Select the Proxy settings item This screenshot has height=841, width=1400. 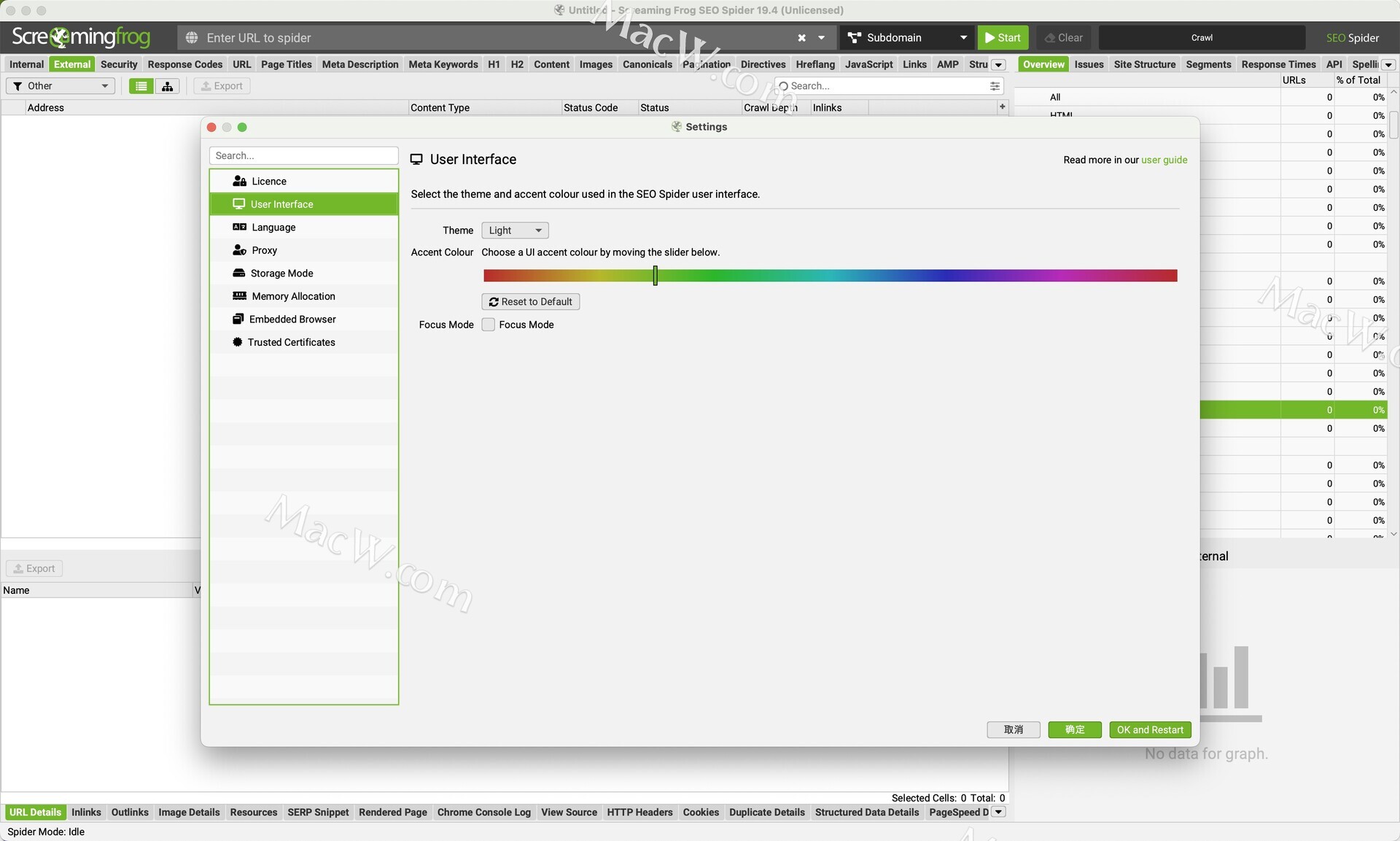point(303,250)
